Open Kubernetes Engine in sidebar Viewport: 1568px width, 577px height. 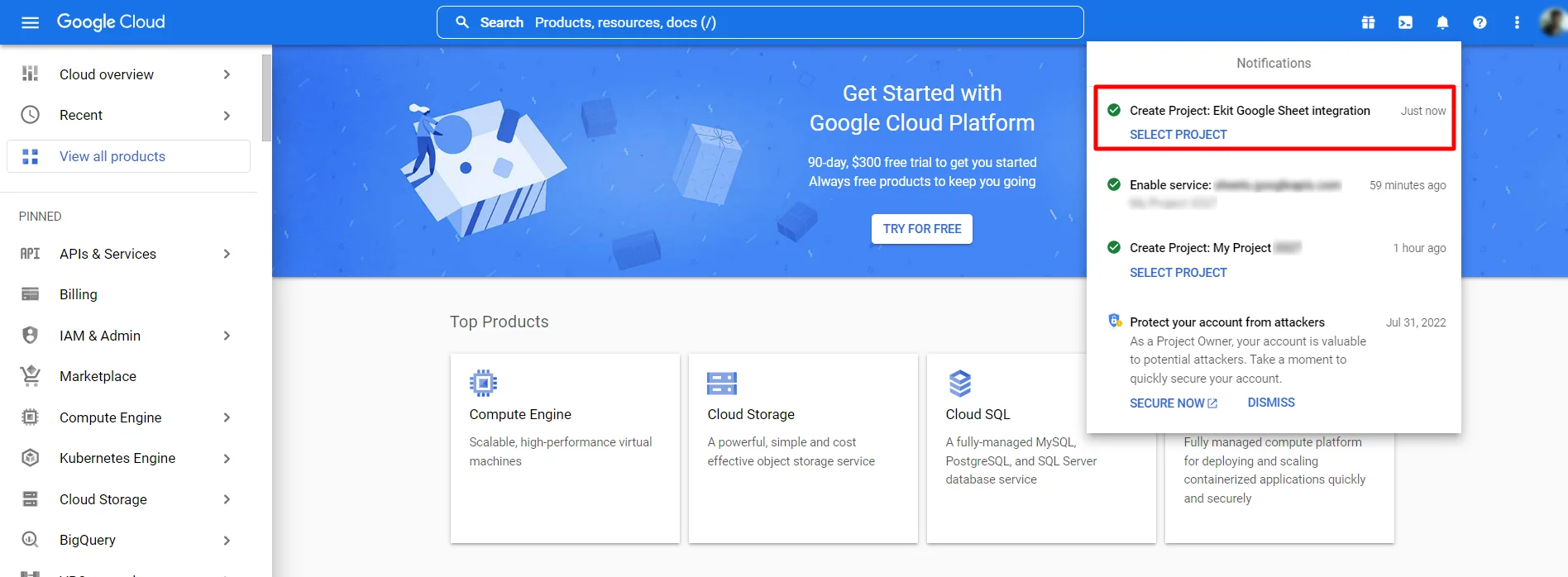click(117, 458)
